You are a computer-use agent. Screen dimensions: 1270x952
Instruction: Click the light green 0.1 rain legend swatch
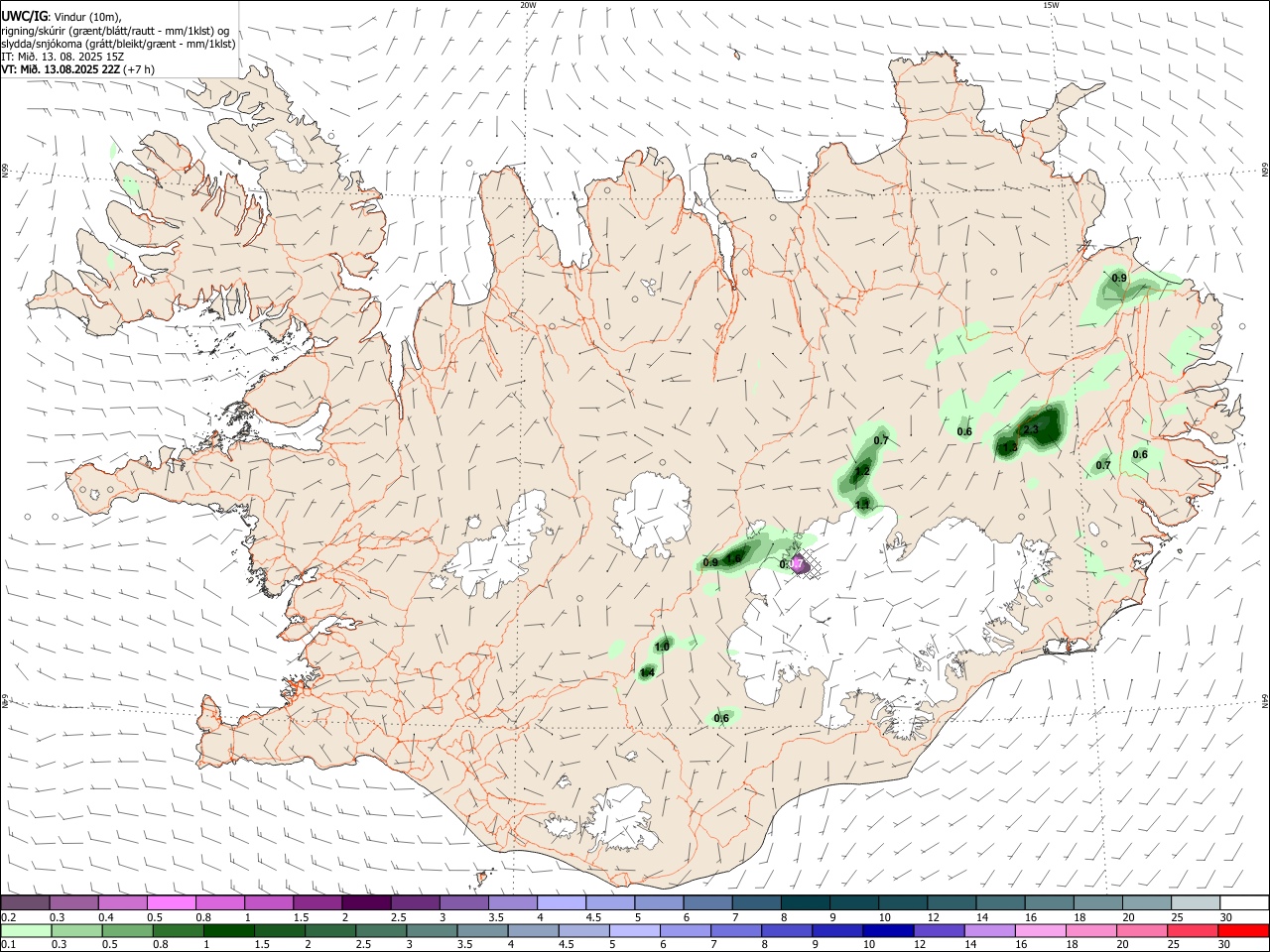pyautogui.click(x=25, y=930)
